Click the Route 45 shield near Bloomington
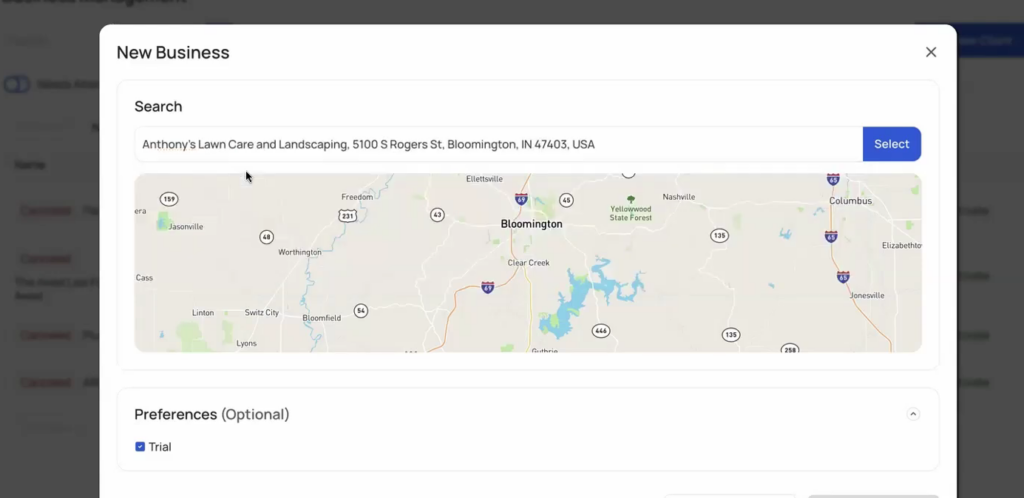The height and width of the screenshot is (498, 1024). tap(566, 200)
